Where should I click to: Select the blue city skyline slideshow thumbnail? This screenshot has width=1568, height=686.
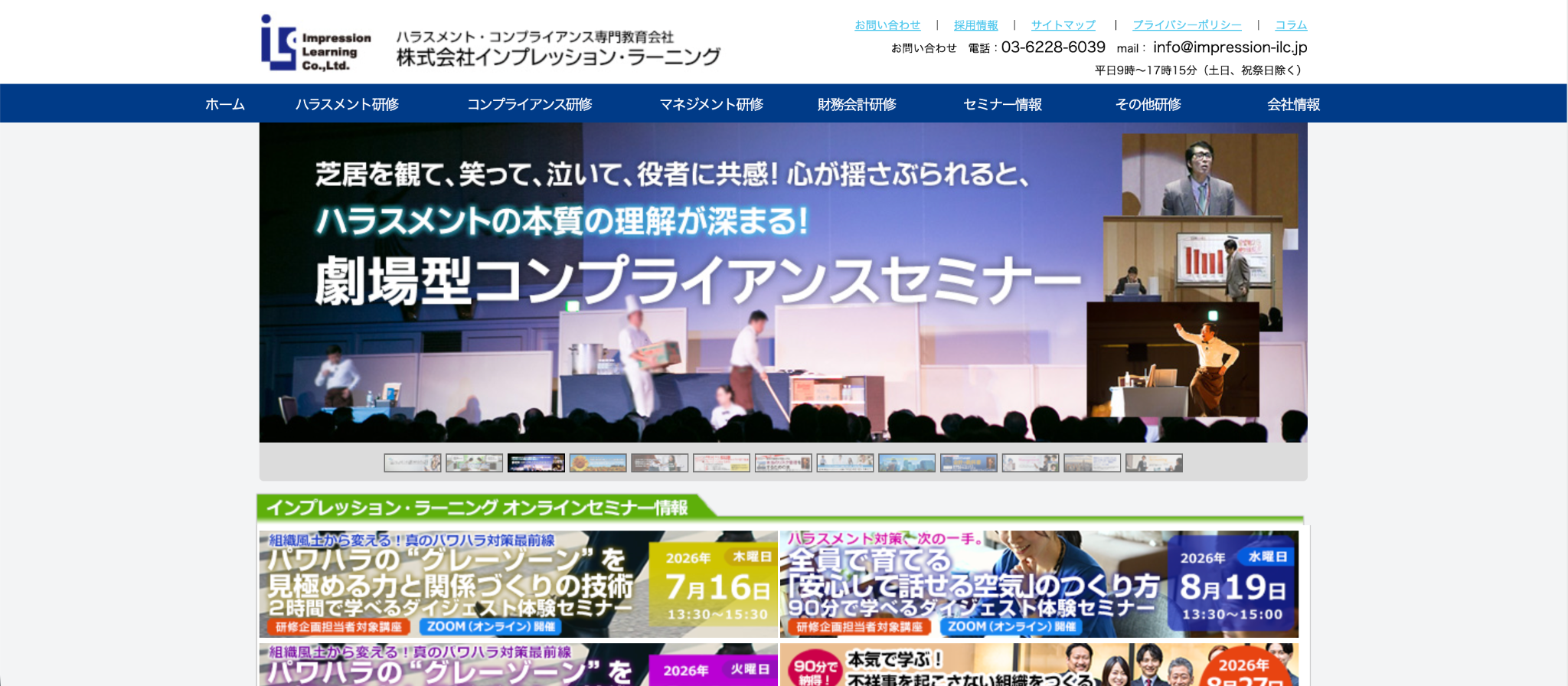(906, 463)
